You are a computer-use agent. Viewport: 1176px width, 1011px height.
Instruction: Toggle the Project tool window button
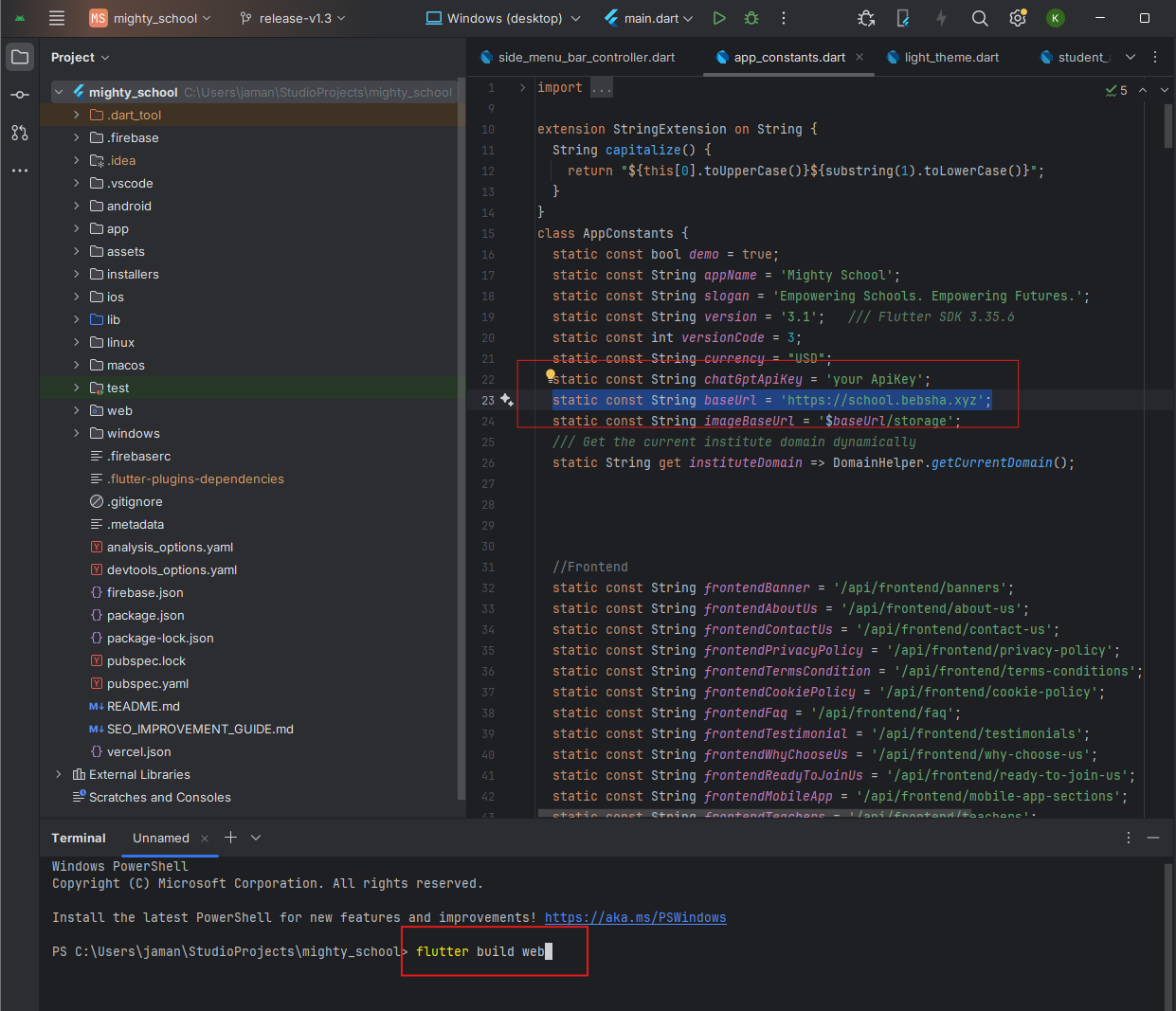point(20,57)
